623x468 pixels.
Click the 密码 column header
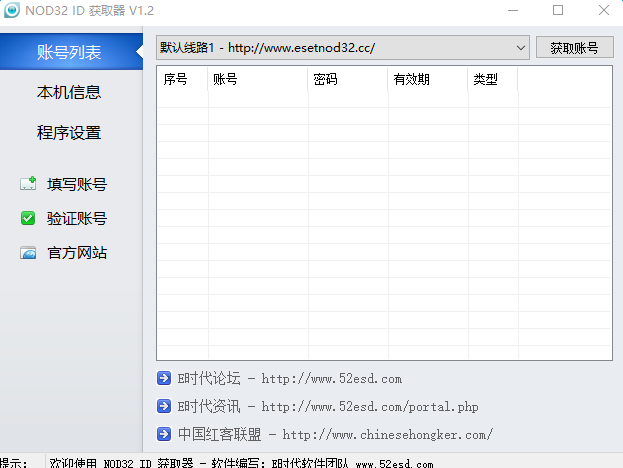(x=347, y=80)
